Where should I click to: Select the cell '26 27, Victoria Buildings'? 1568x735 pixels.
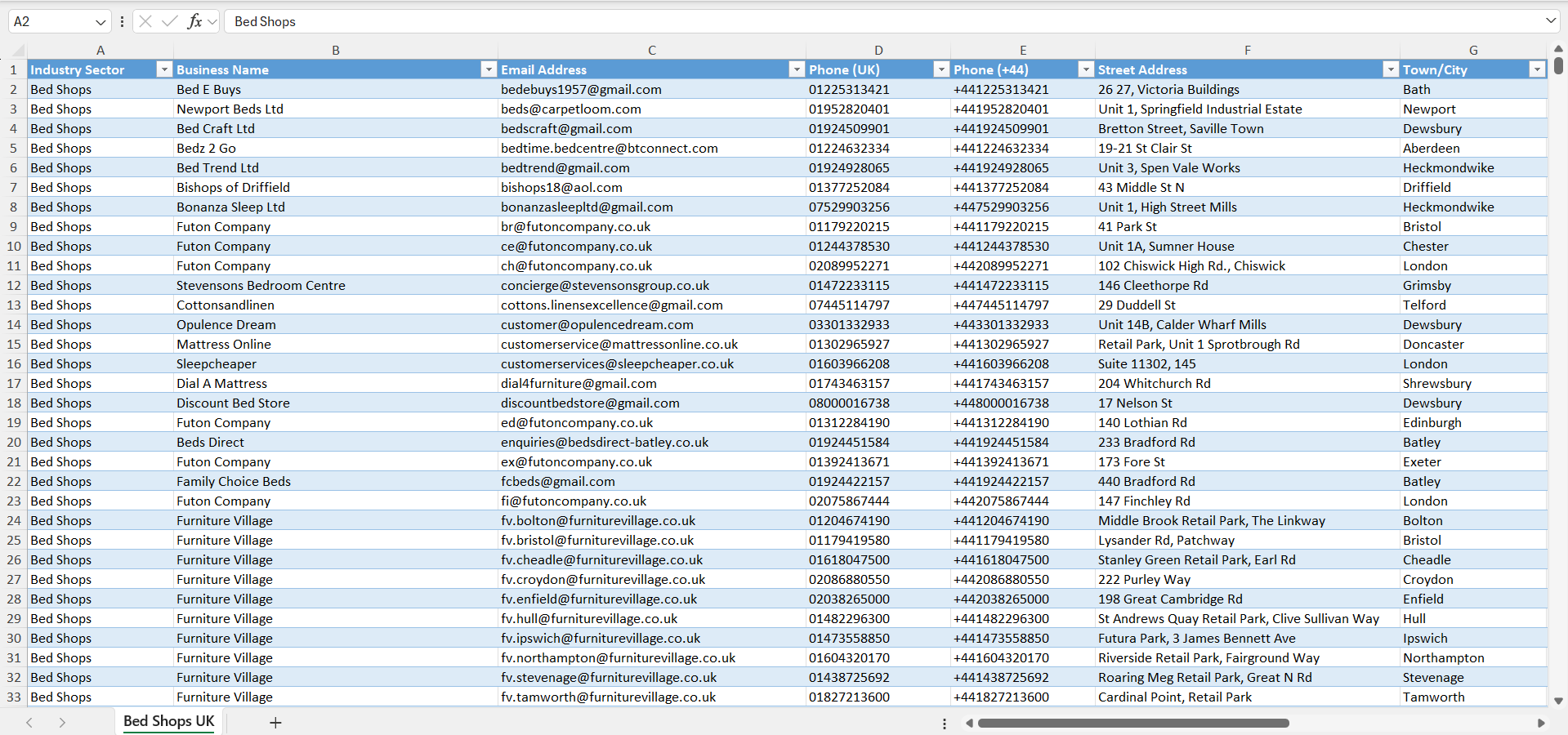click(x=1248, y=89)
